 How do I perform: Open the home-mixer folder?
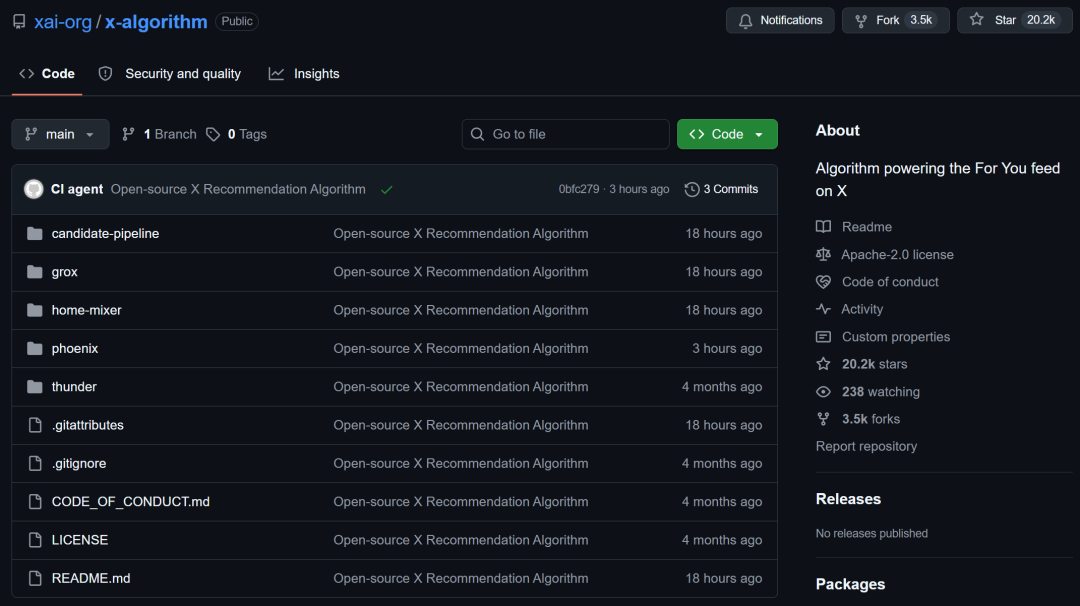(87, 310)
